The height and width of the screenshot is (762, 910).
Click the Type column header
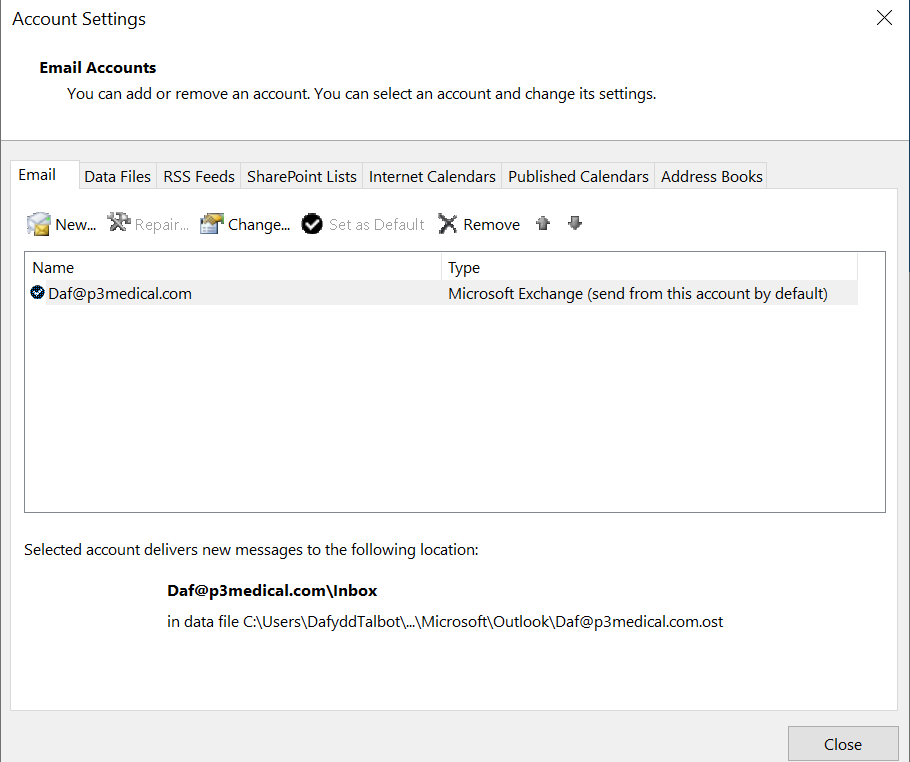tap(649, 268)
